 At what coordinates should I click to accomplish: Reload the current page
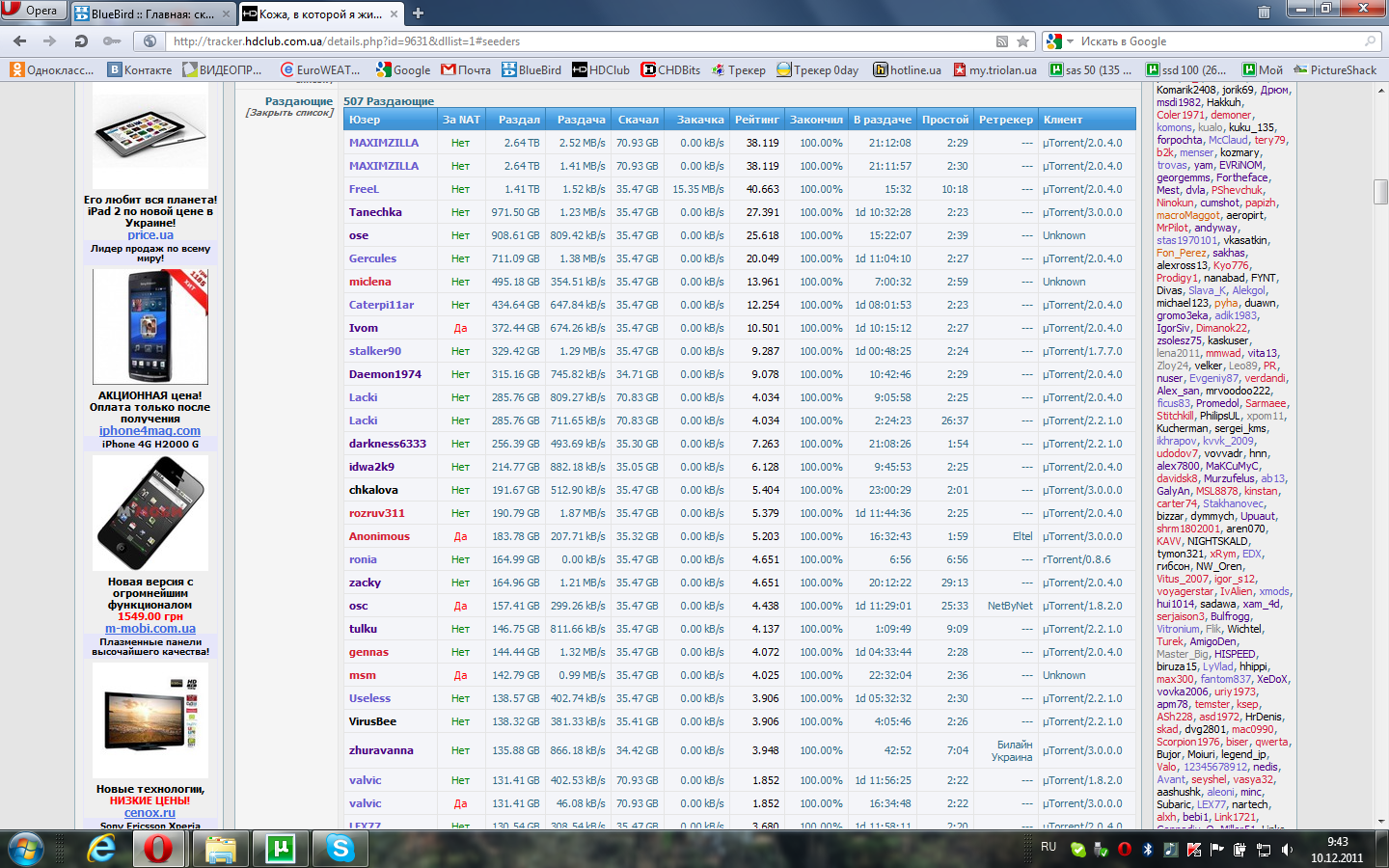tap(81, 41)
